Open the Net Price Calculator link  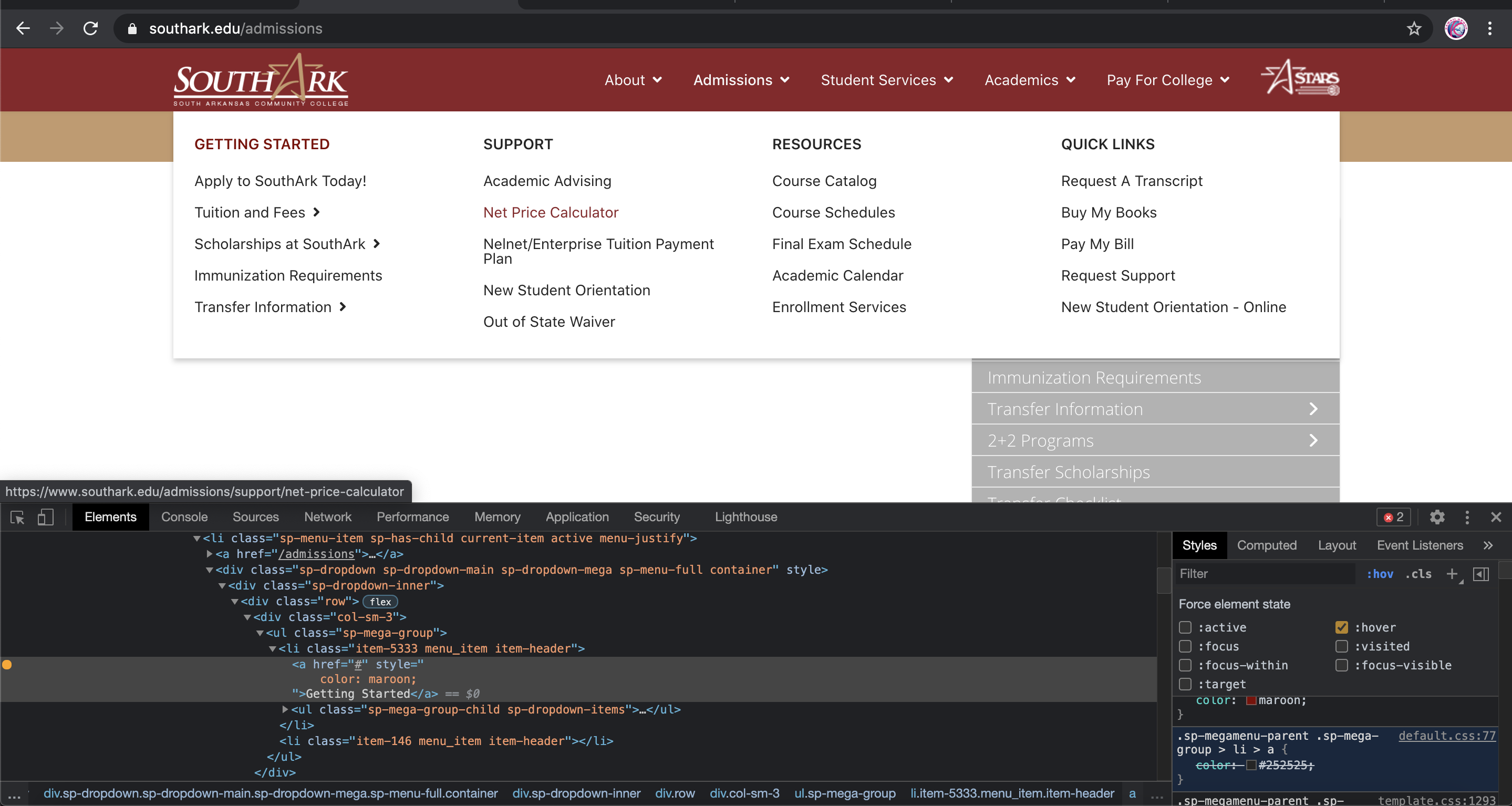pyautogui.click(x=551, y=212)
